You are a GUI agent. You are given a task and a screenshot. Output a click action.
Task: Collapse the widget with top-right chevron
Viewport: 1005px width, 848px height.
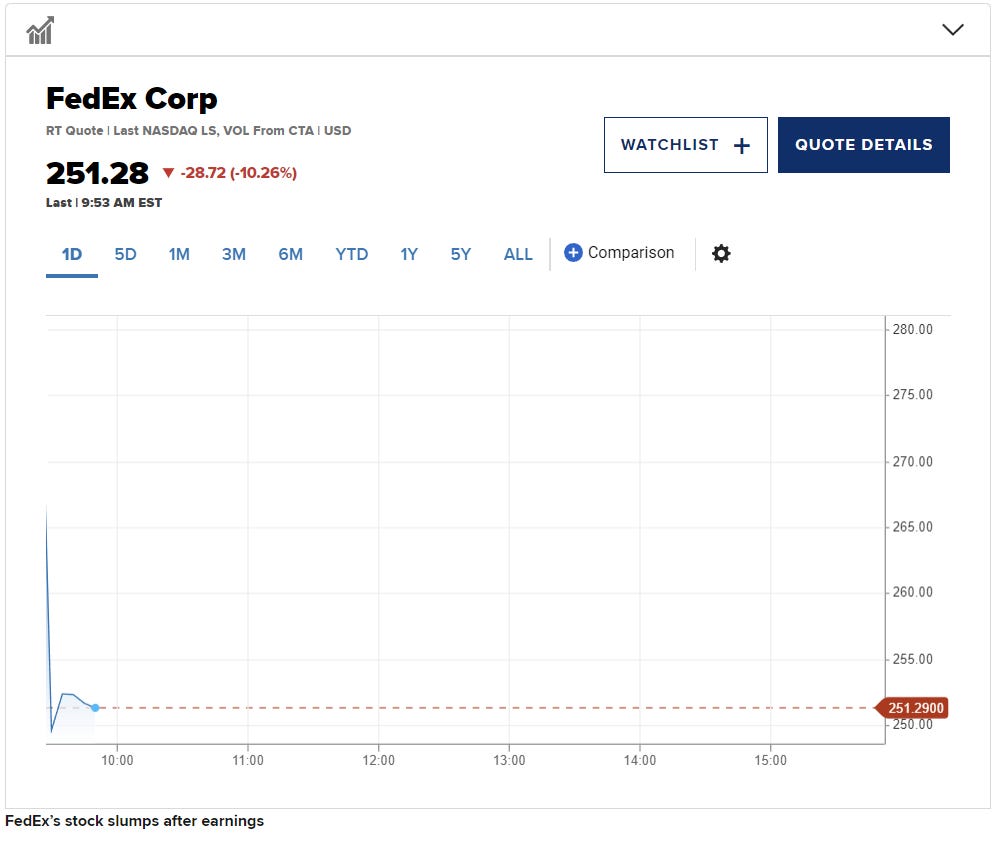(x=952, y=30)
